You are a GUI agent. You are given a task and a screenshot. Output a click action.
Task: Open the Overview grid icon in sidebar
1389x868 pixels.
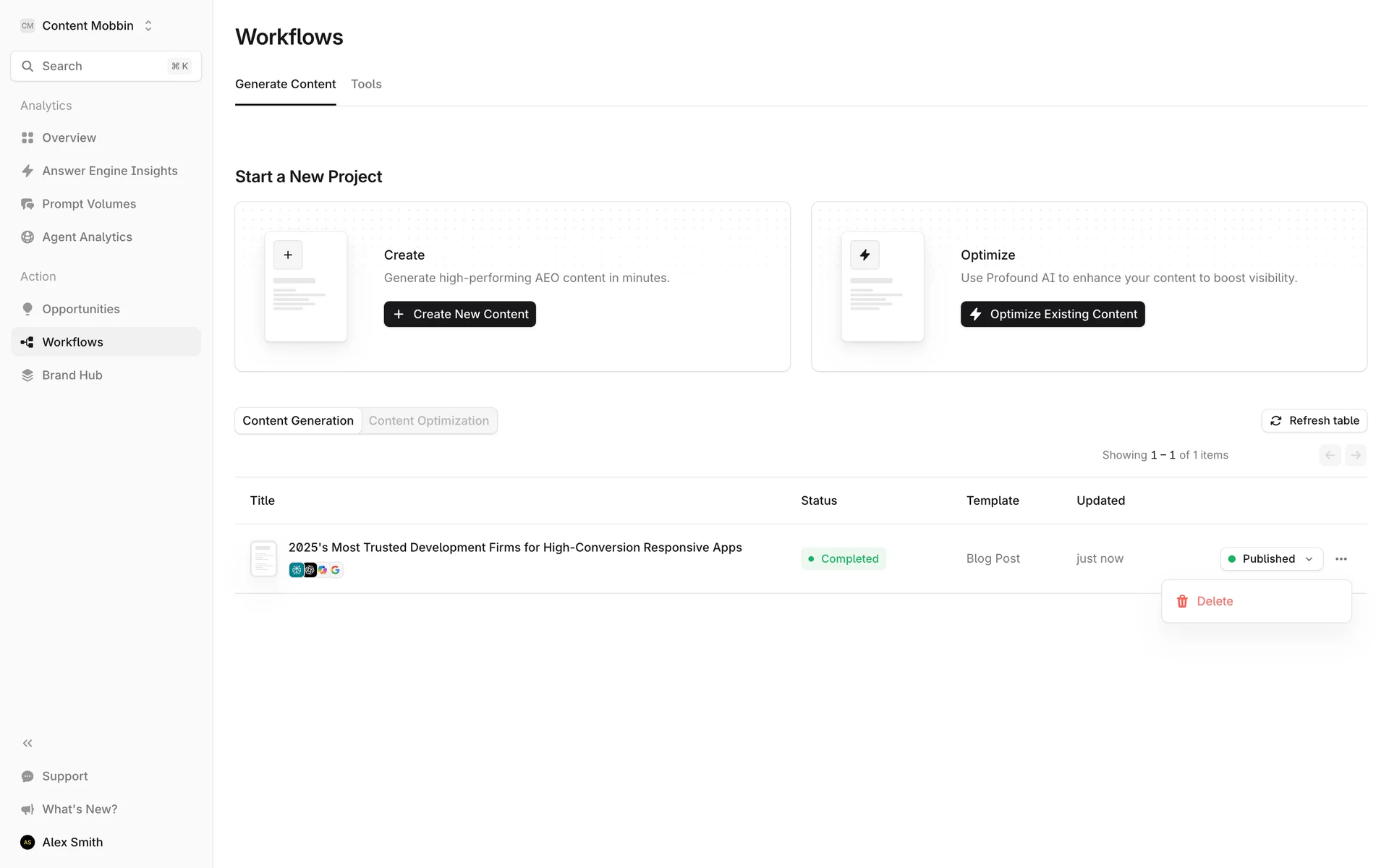(27, 137)
